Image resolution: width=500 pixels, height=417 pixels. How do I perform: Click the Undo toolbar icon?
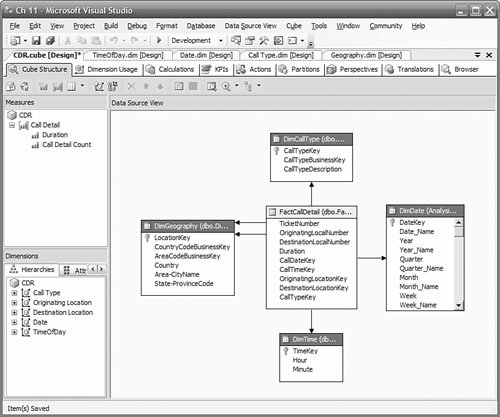[114, 41]
